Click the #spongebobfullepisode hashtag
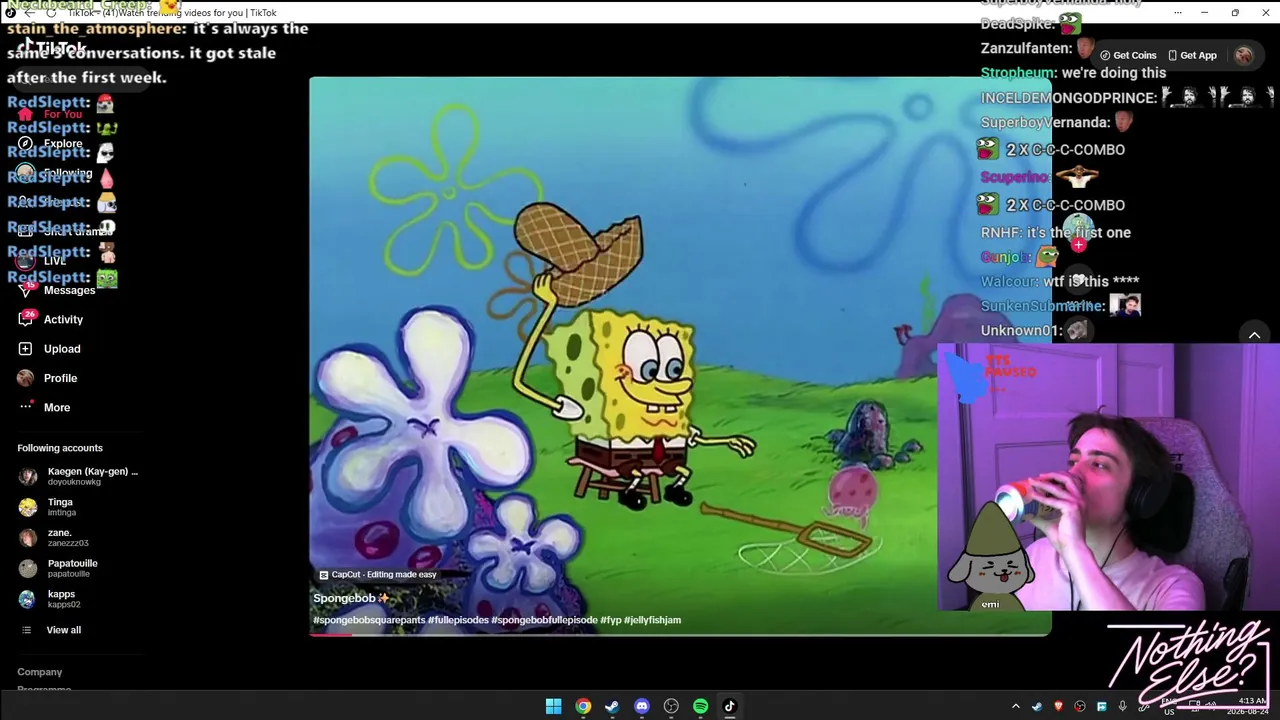 (544, 620)
